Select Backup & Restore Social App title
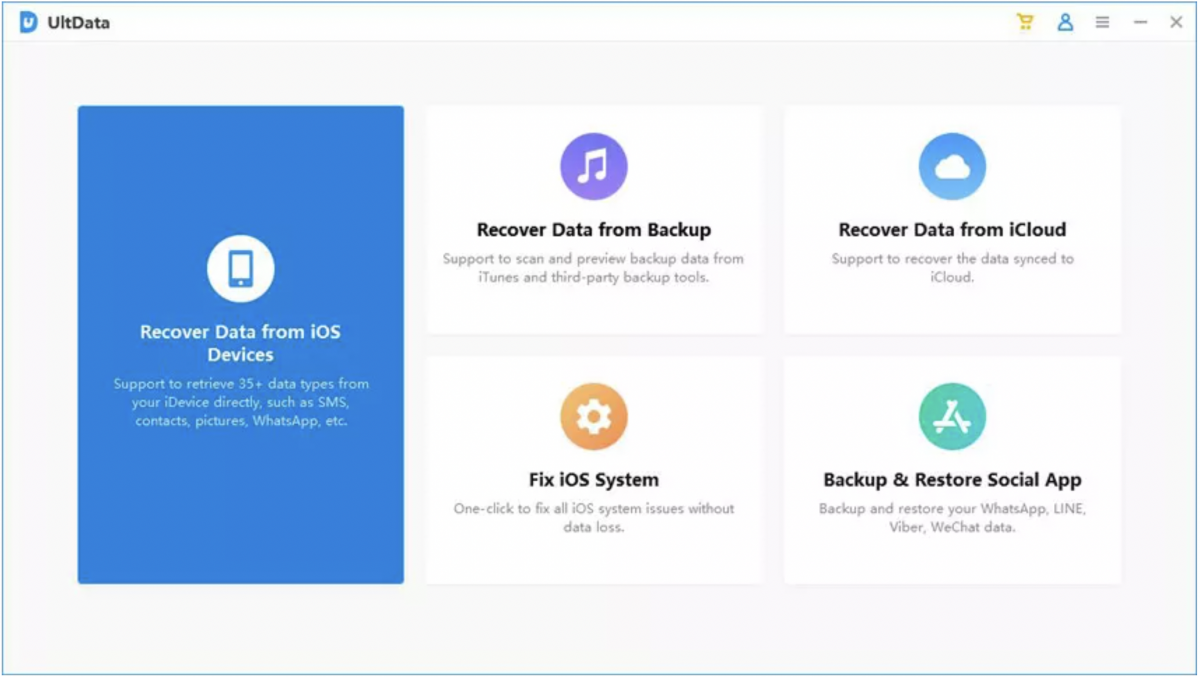The width and height of the screenshot is (1200, 677). click(x=952, y=480)
